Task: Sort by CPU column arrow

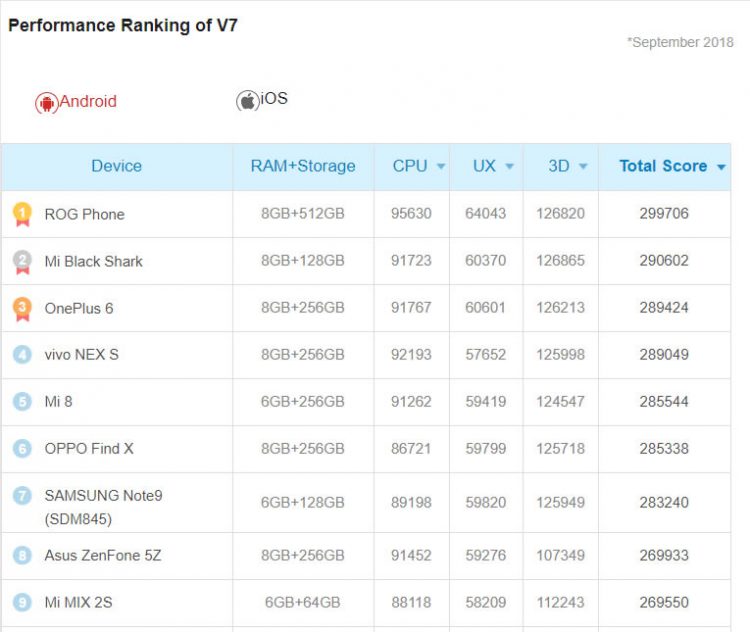Action: point(441,167)
